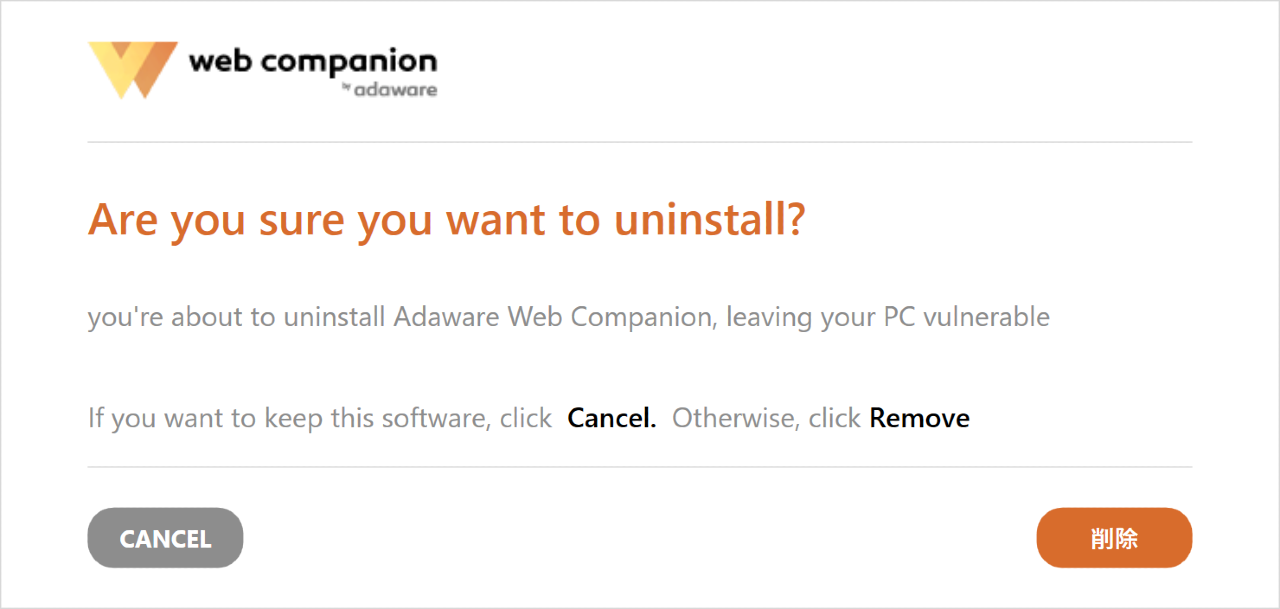Click the bold "Remove" word in the instructions
Viewport: 1280px width, 609px height.
(x=920, y=417)
